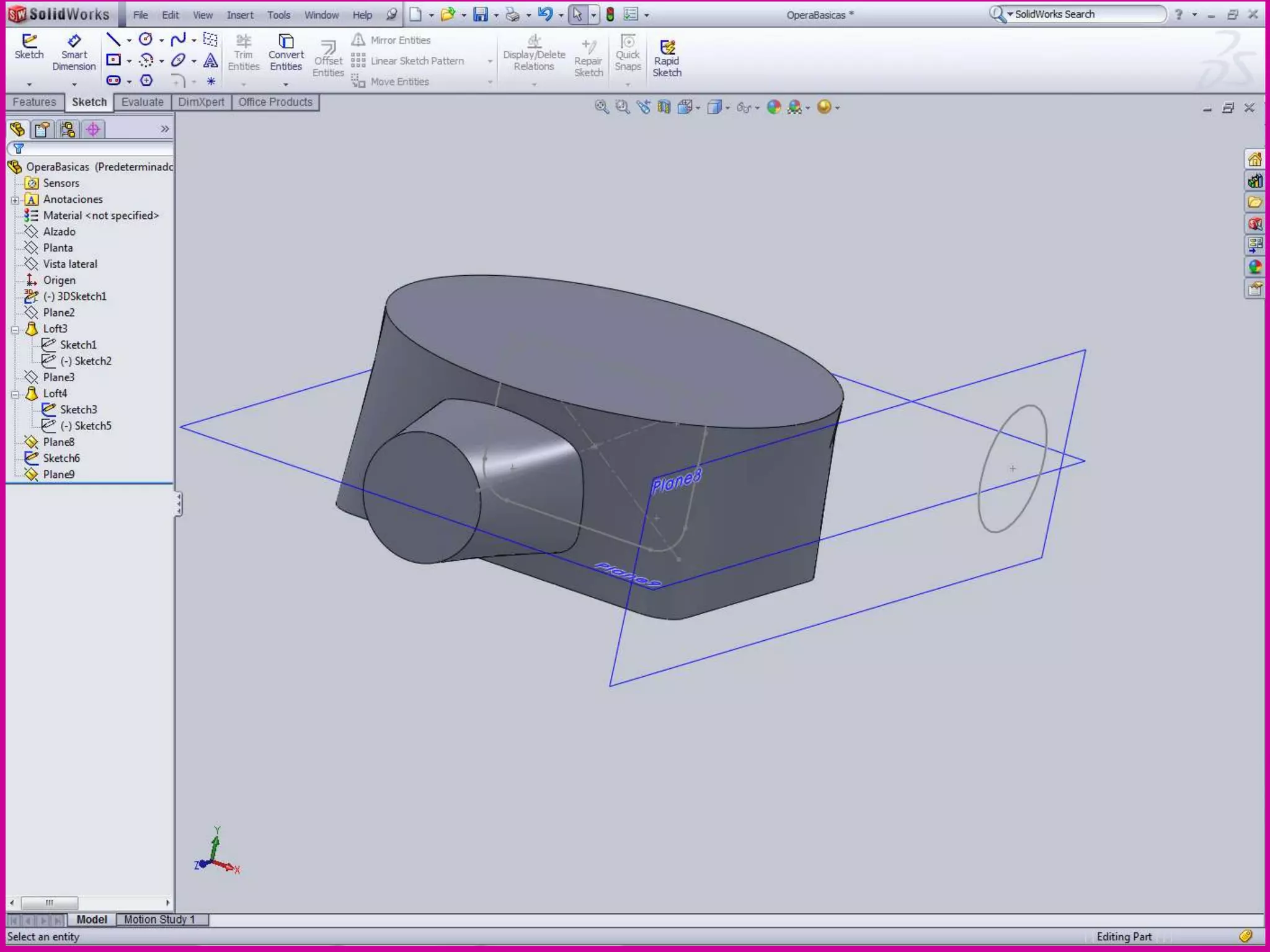Collapse the Loft3 tree node
1270x952 pixels.
[16, 329]
